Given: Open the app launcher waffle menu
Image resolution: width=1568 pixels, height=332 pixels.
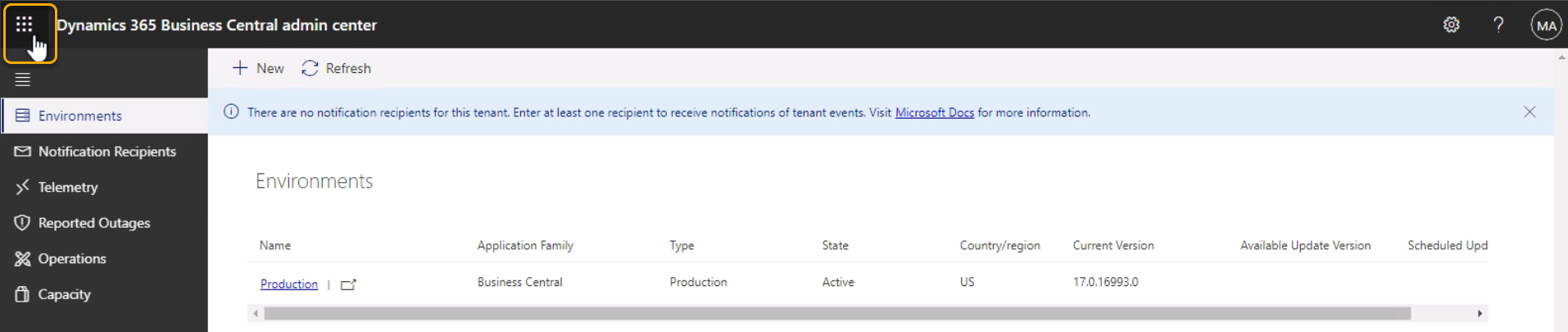Looking at the screenshot, I should 25,25.
